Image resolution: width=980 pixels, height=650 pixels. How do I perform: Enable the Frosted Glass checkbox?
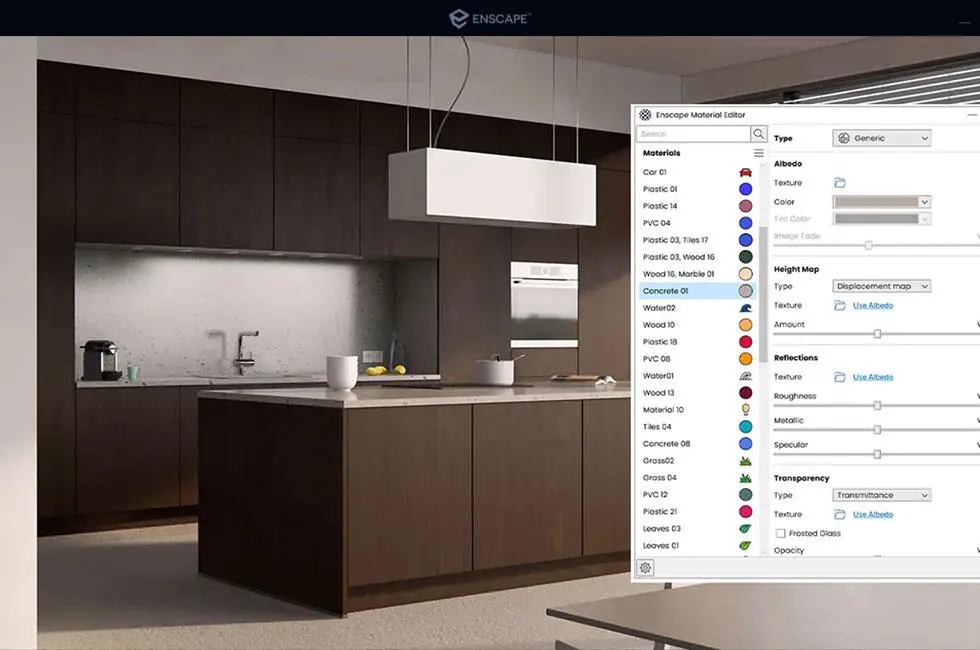tap(780, 533)
